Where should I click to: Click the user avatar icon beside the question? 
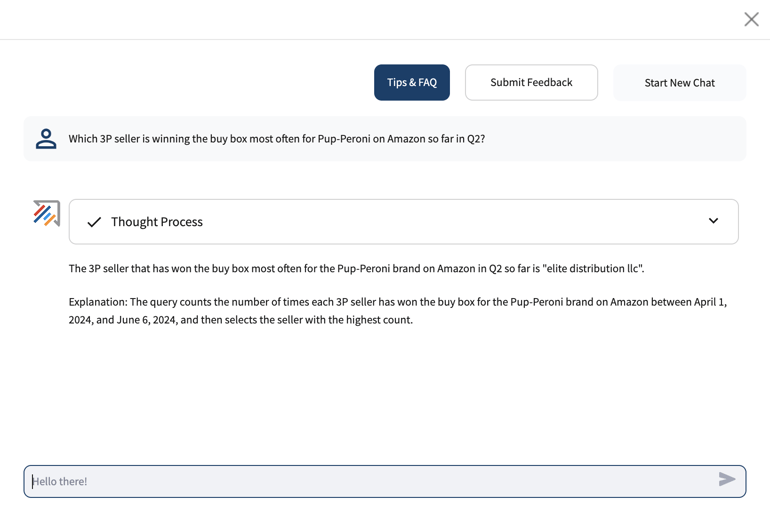(x=46, y=138)
